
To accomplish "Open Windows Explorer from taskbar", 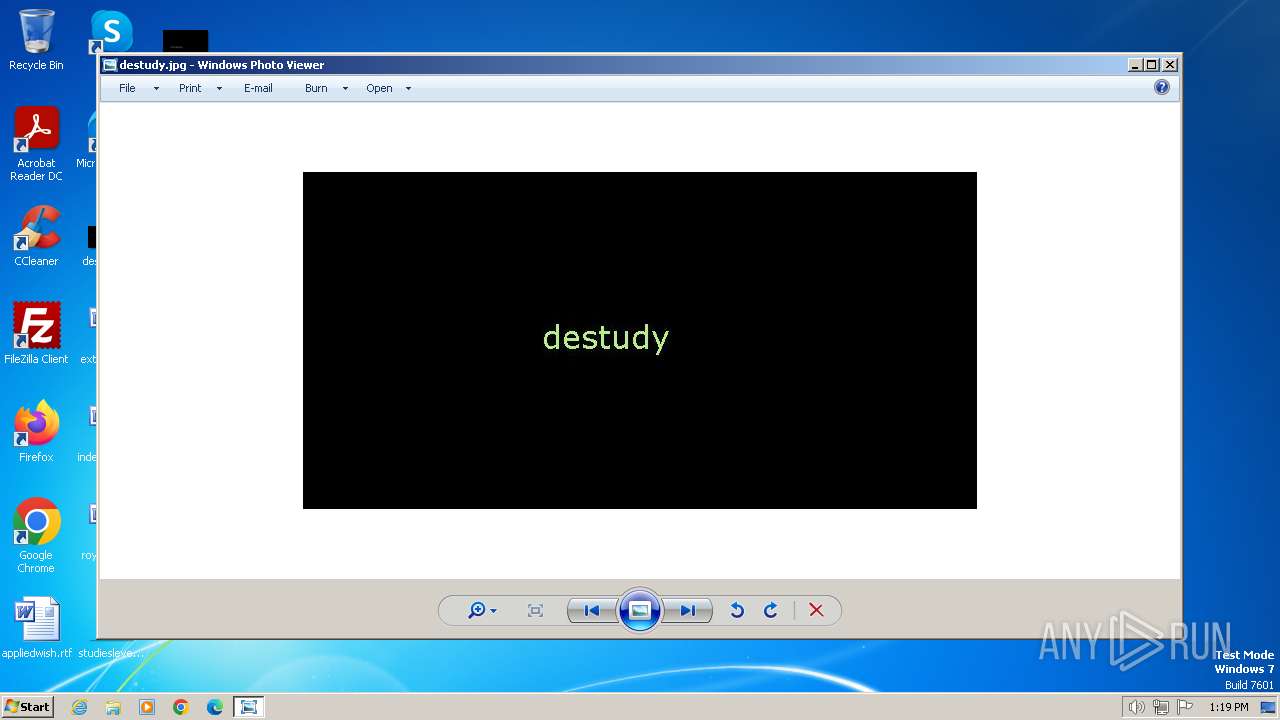I will (x=113, y=707).
